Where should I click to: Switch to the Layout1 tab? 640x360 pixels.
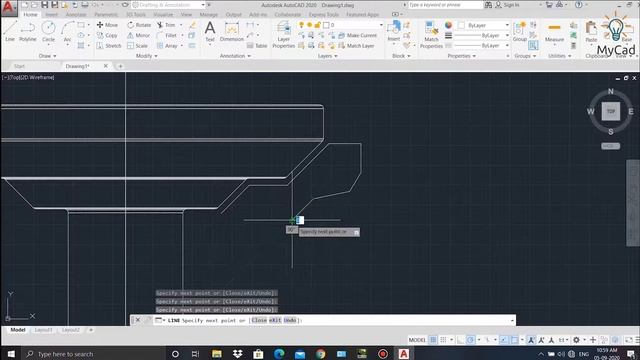point(43,330)
